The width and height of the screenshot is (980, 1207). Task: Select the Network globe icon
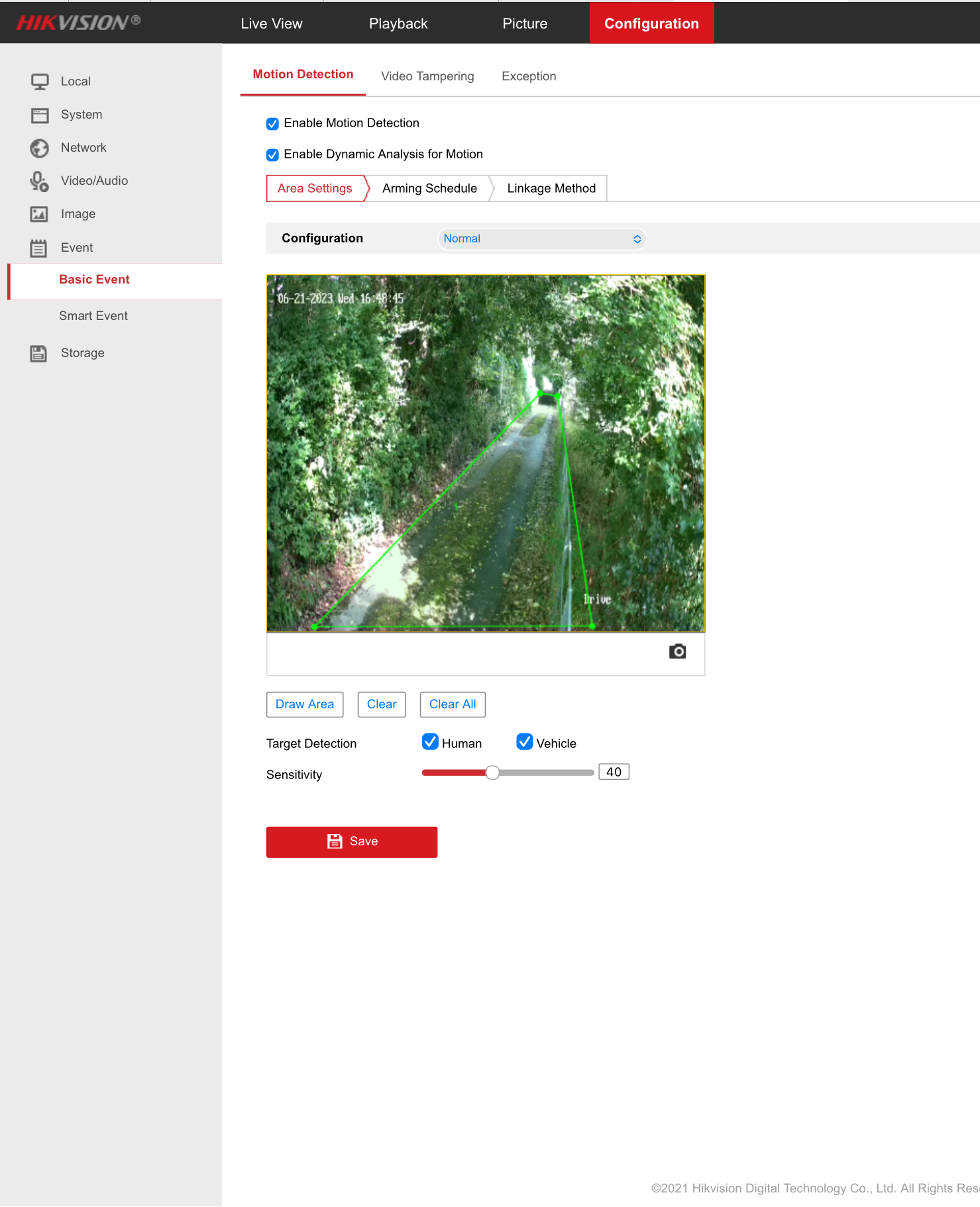pos(40,148)
